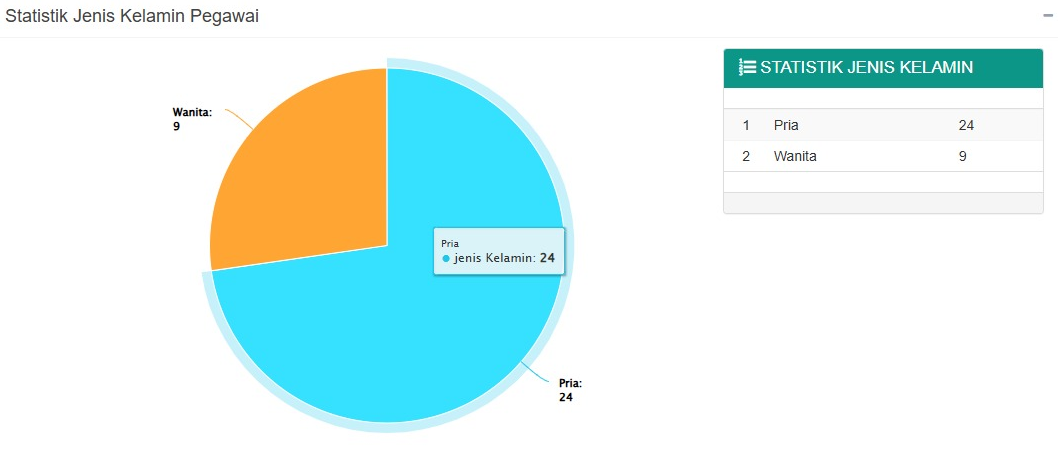Click the value 9 in the table

(962, 156)
